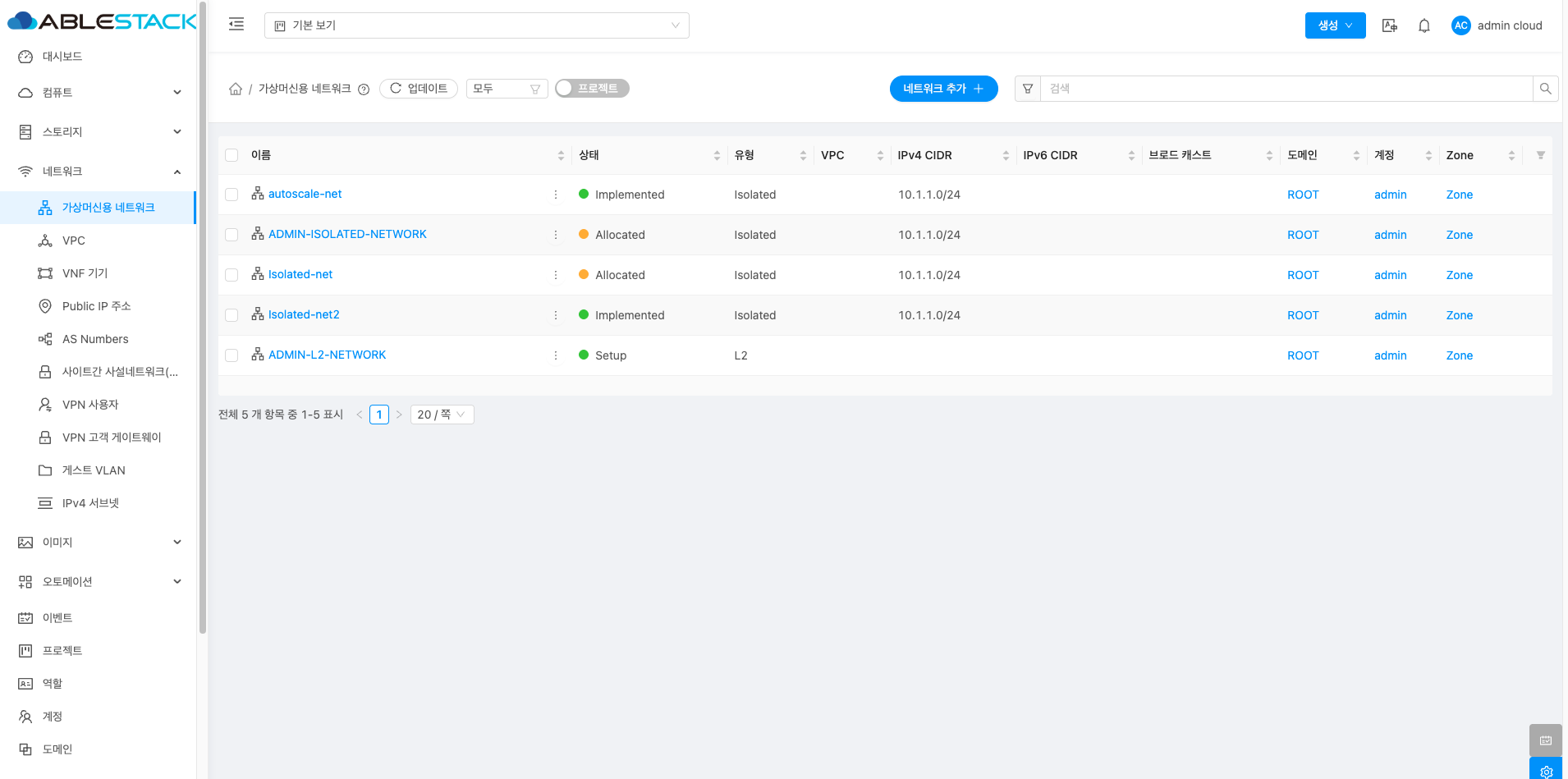Click the column filter icon in the table header
The width and height of the screenshot is (1568, 779).
[x=1540, y=155]
